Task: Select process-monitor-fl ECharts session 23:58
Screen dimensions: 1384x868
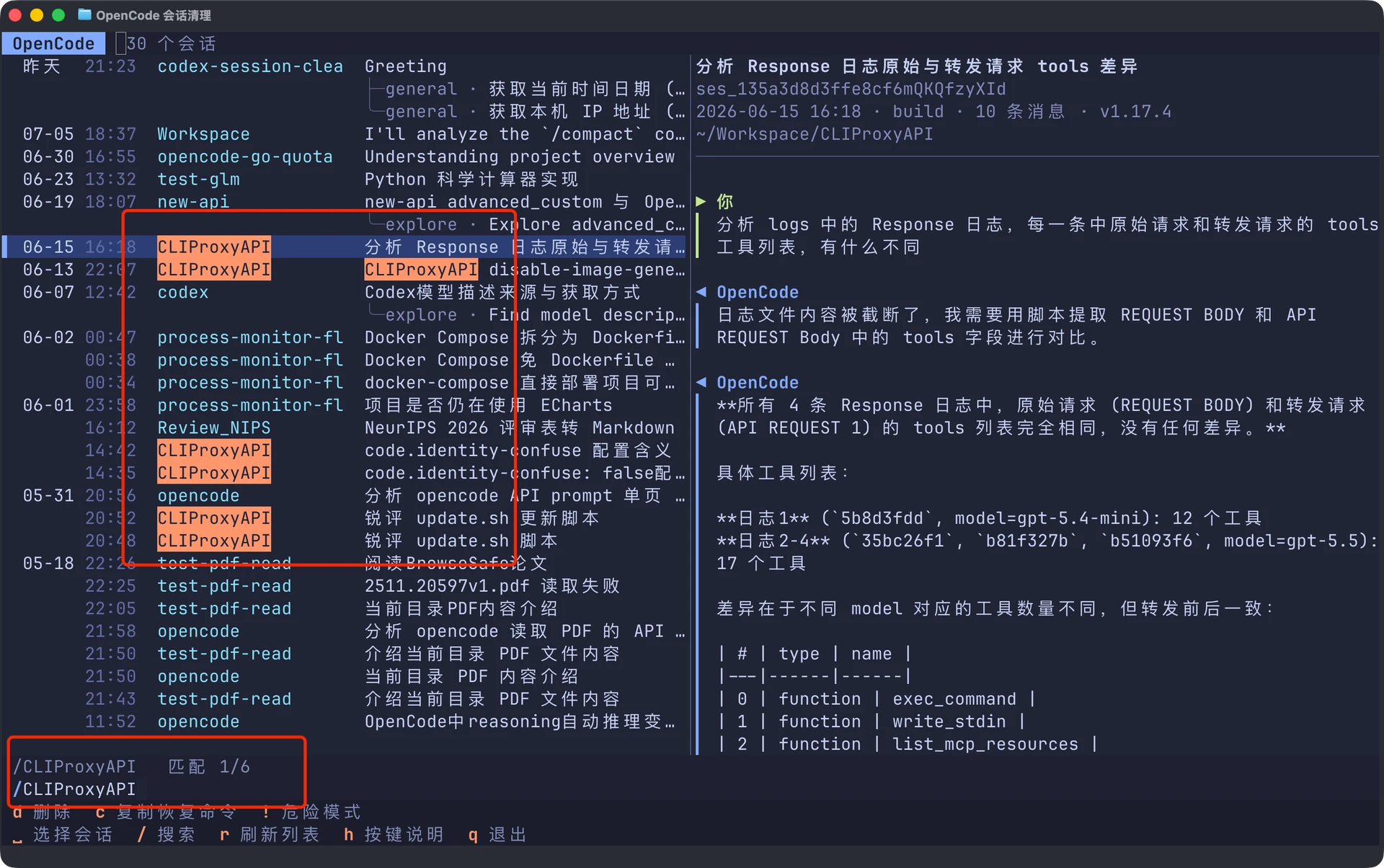Action: (345, 405)
